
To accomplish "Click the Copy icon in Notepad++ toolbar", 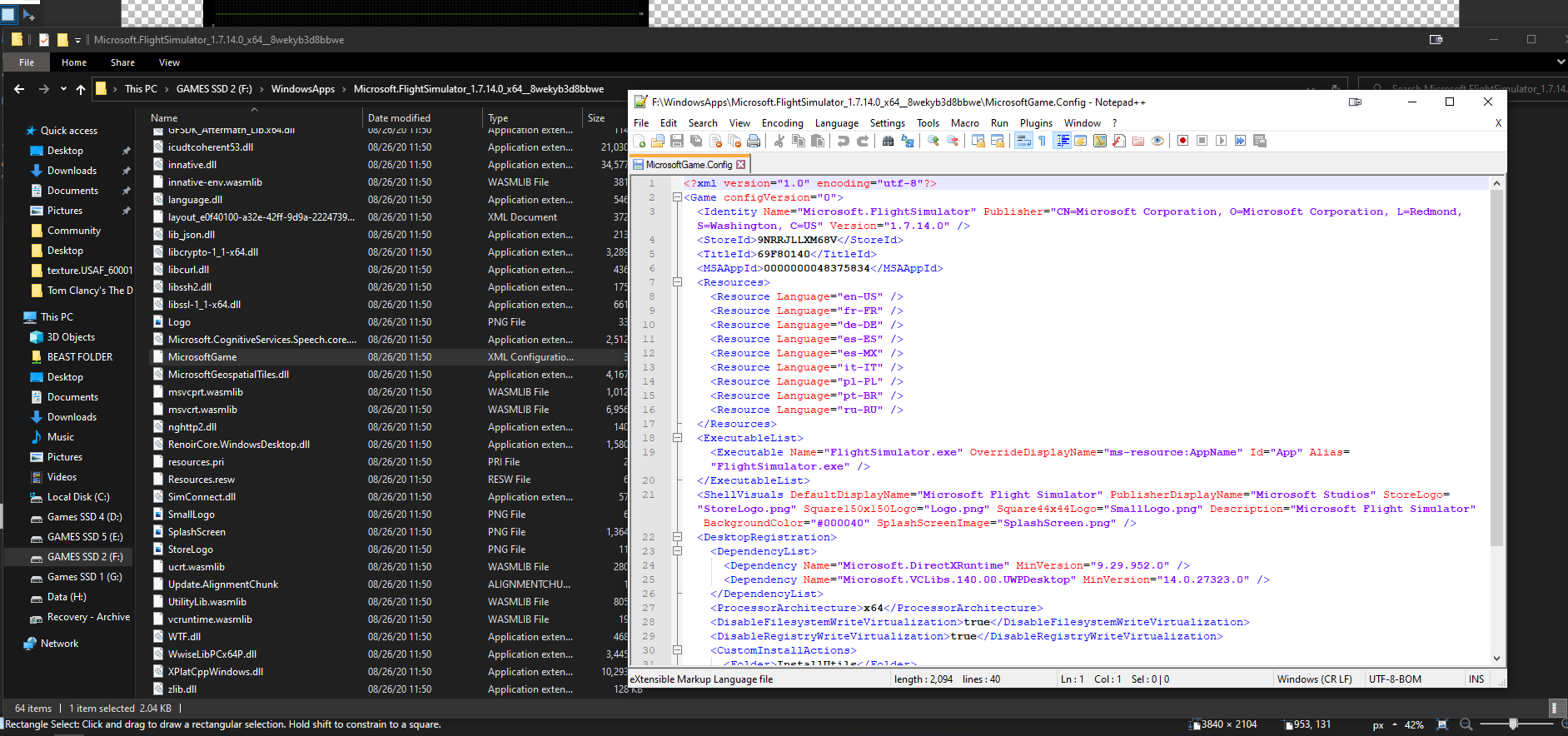I will click(799, 141).
